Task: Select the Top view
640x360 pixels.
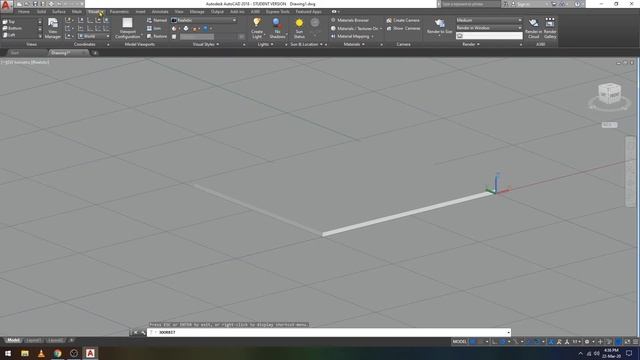Action: coord(9,21)
